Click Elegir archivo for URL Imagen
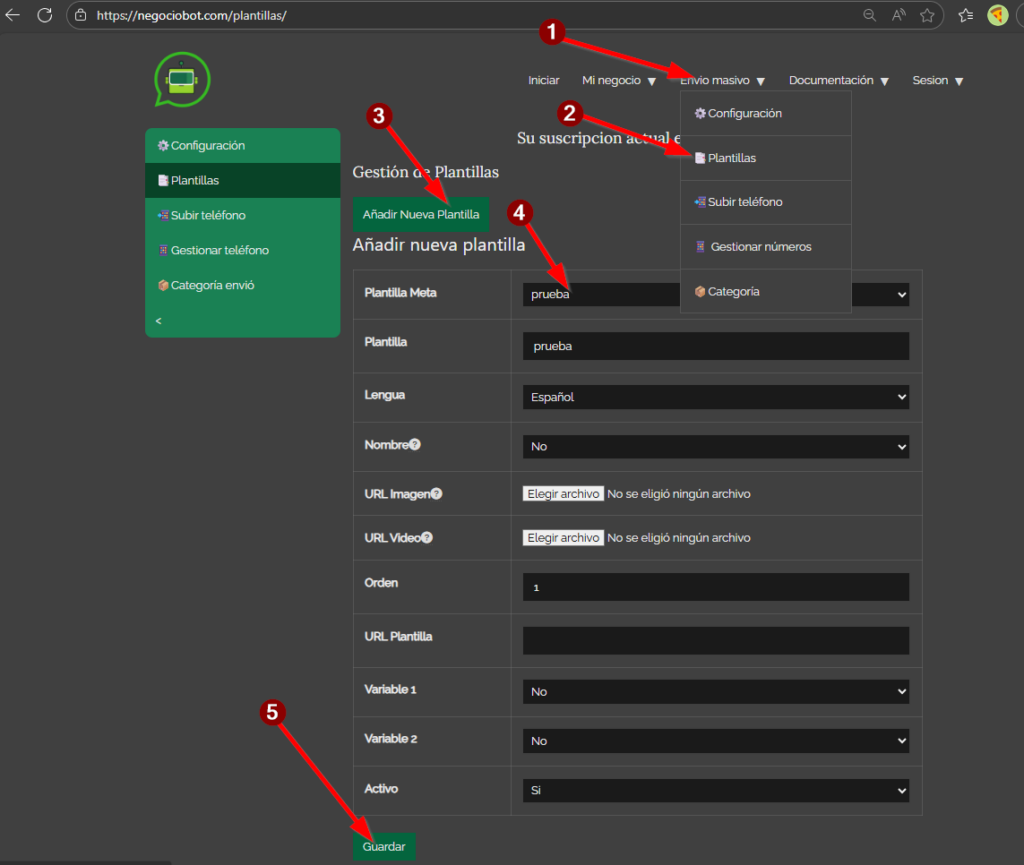The image size is (1024, 865). (x=563, y=494)
